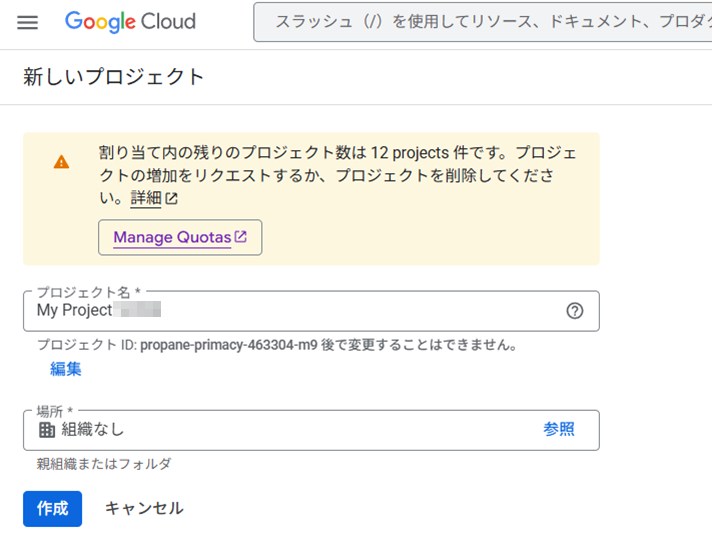Open the hamburger navigation menu
Screen dimensions: 712x548
(x=27, y=22)
